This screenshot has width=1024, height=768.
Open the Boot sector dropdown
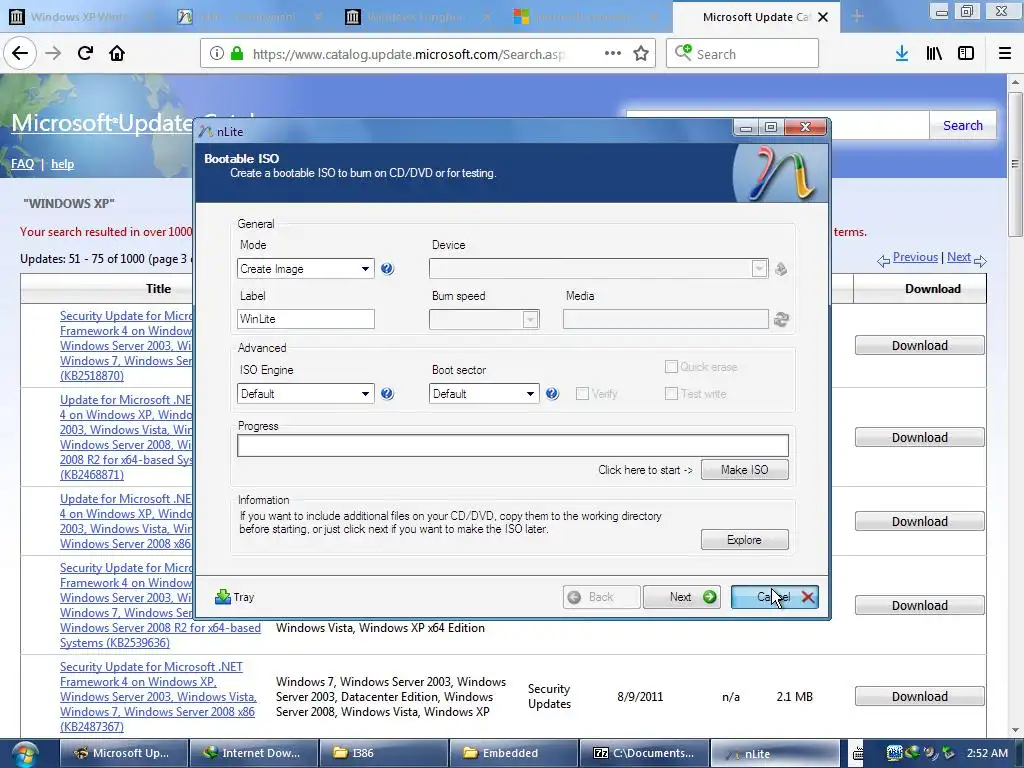tap(484, 394)
